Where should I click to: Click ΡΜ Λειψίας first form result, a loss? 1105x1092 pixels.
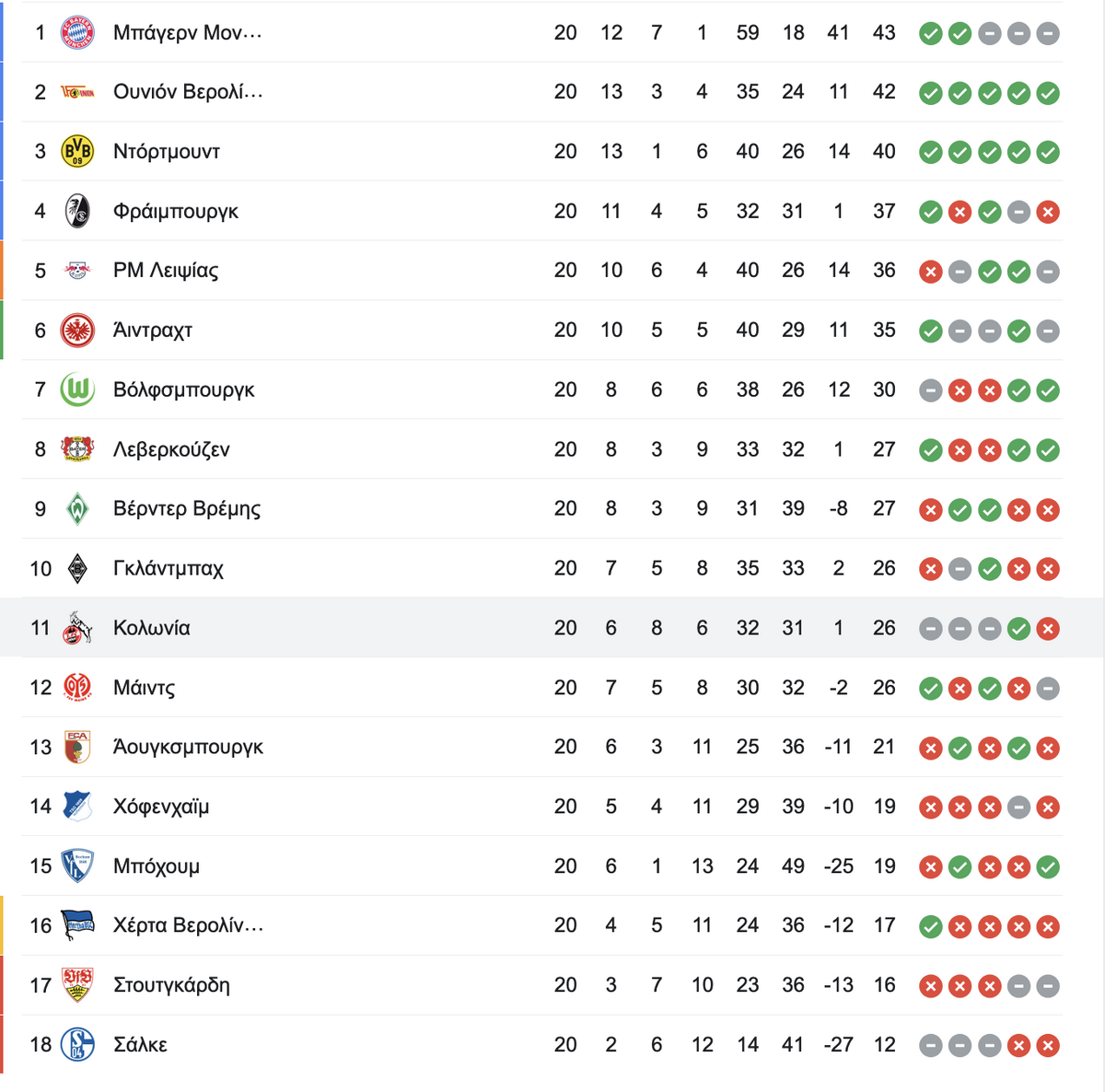click(x=931, y=272)
